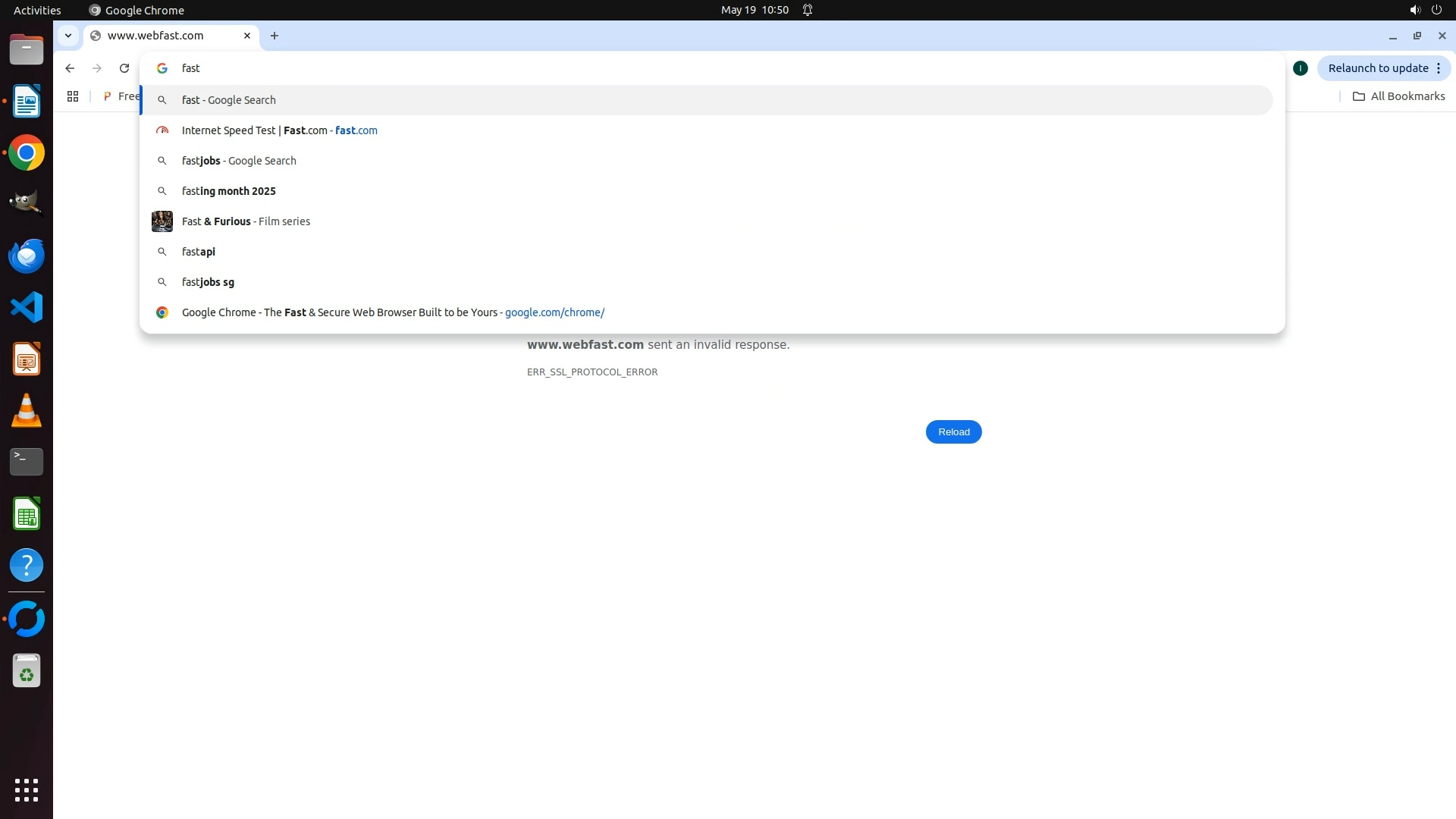Open the apps grid in the bookmarks bar
Screen dimensions: 1456x819
[73, 96]
